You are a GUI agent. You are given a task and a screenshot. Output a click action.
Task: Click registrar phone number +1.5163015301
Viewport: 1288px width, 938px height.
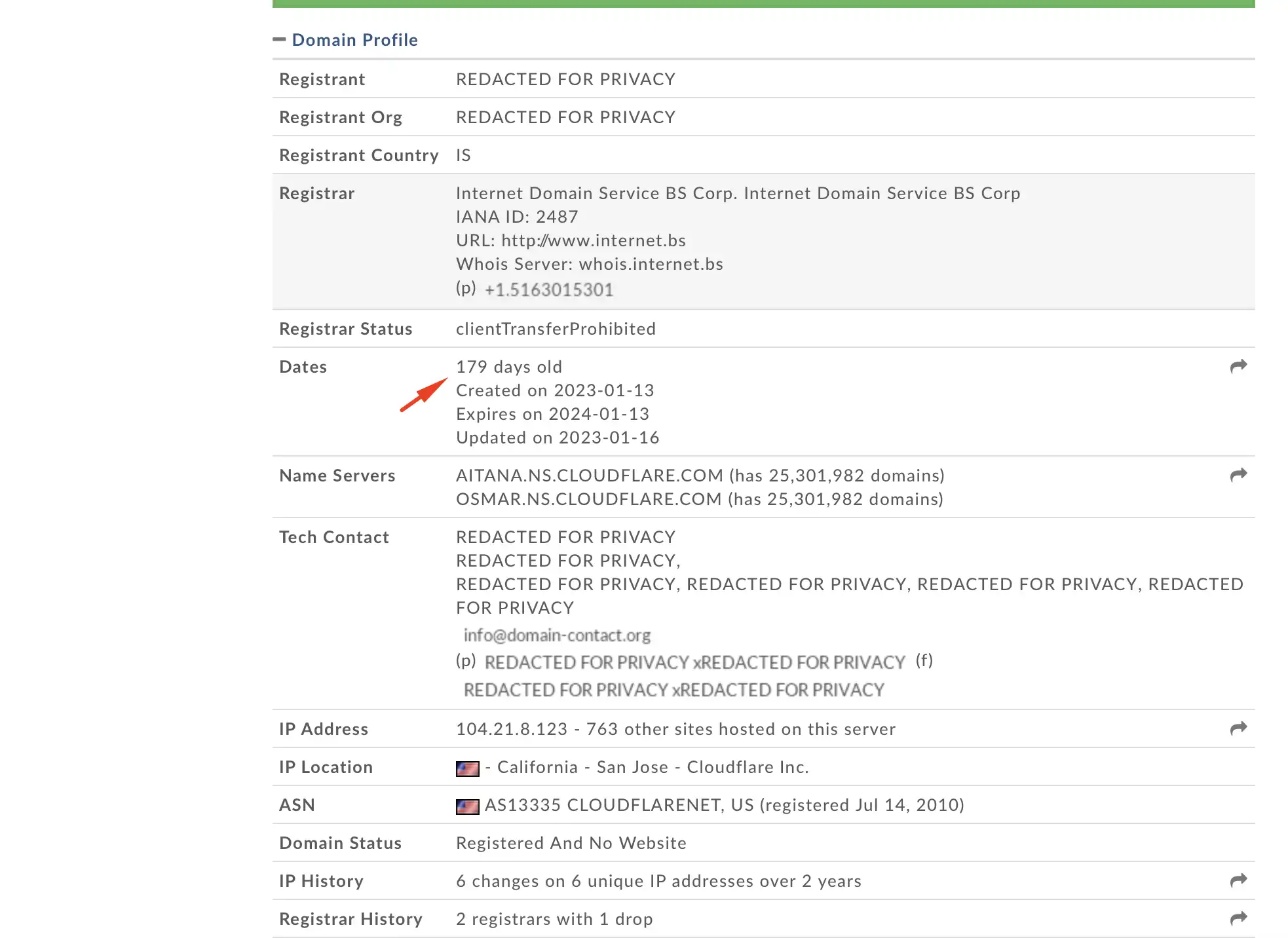[x=548, y=290]
